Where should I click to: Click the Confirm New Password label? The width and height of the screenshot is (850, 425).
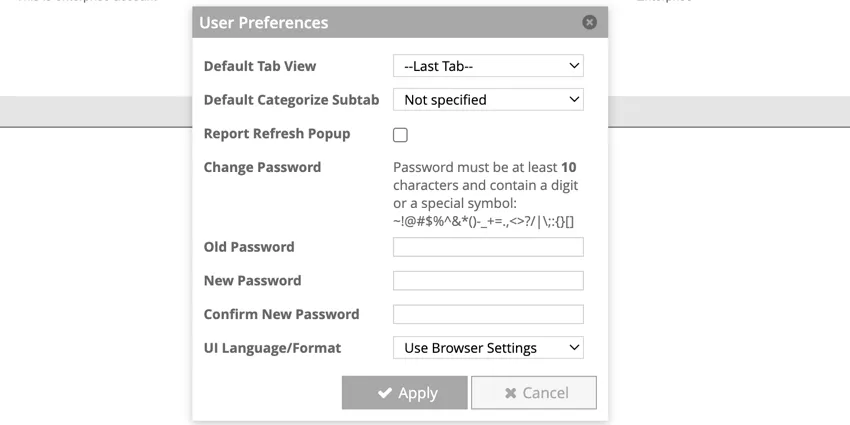(x=281, y=314)
